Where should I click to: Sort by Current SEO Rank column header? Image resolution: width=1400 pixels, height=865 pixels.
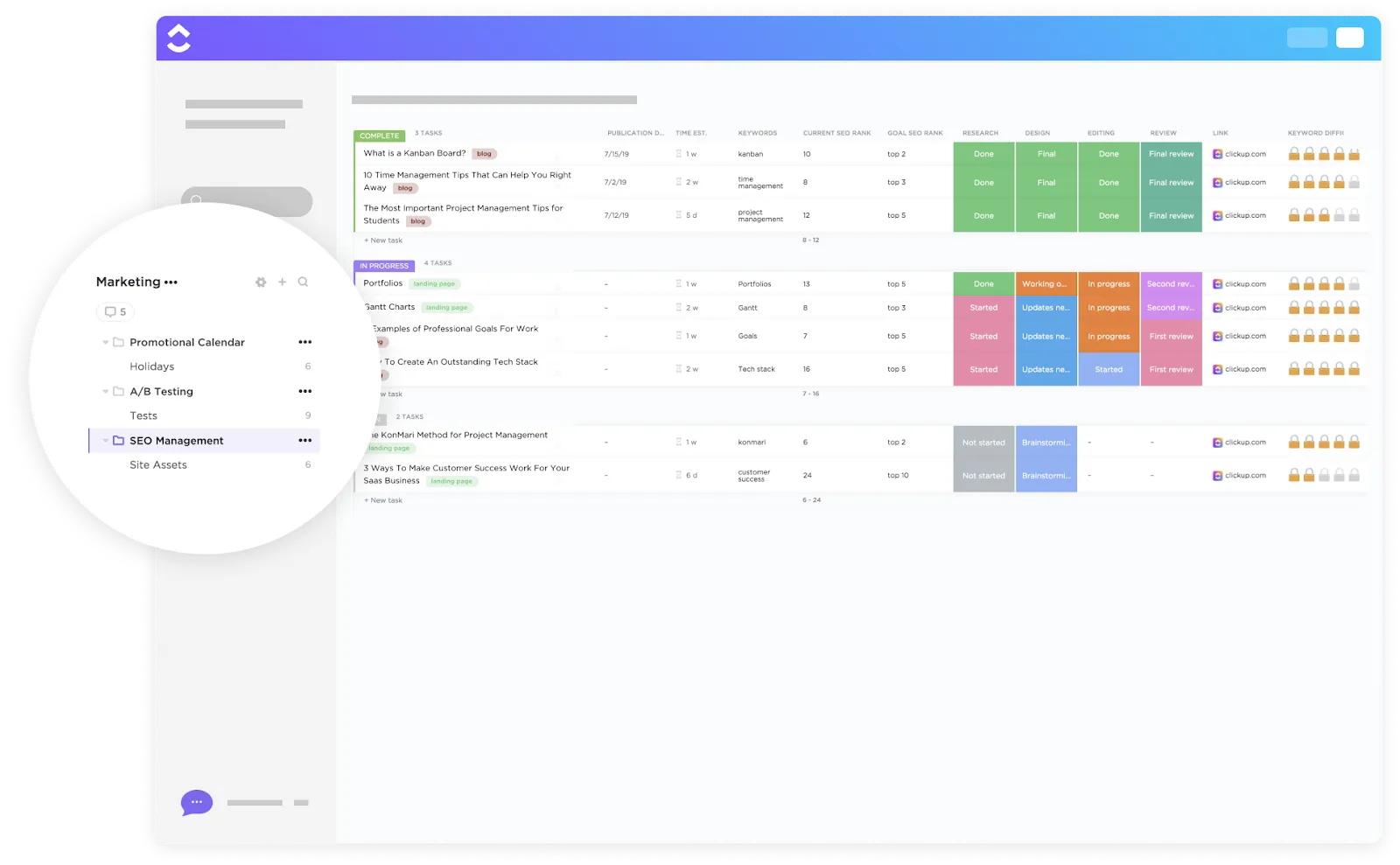[x=836, y=133]
